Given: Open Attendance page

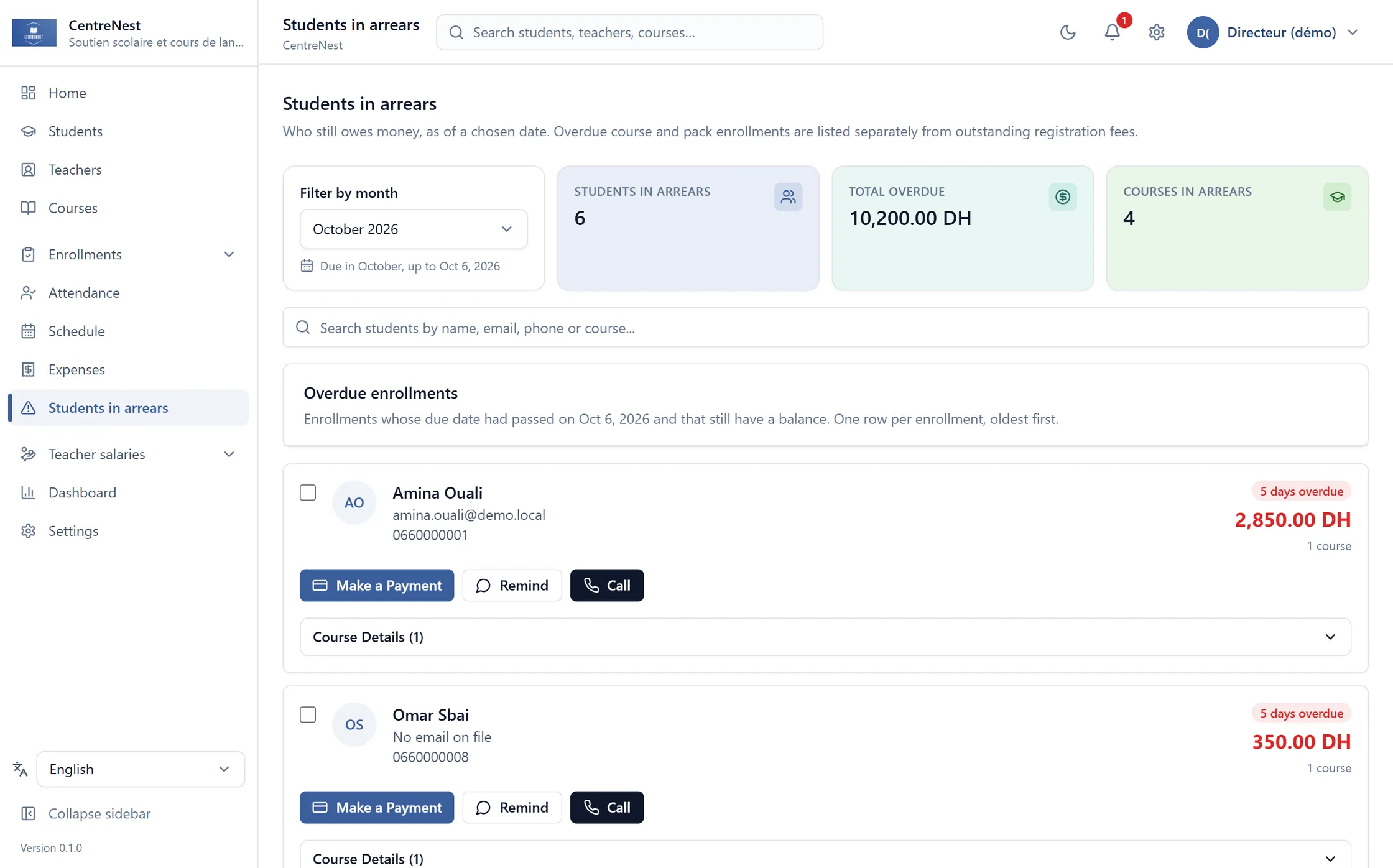Looking at the screenshot, I should click(129, 293).
